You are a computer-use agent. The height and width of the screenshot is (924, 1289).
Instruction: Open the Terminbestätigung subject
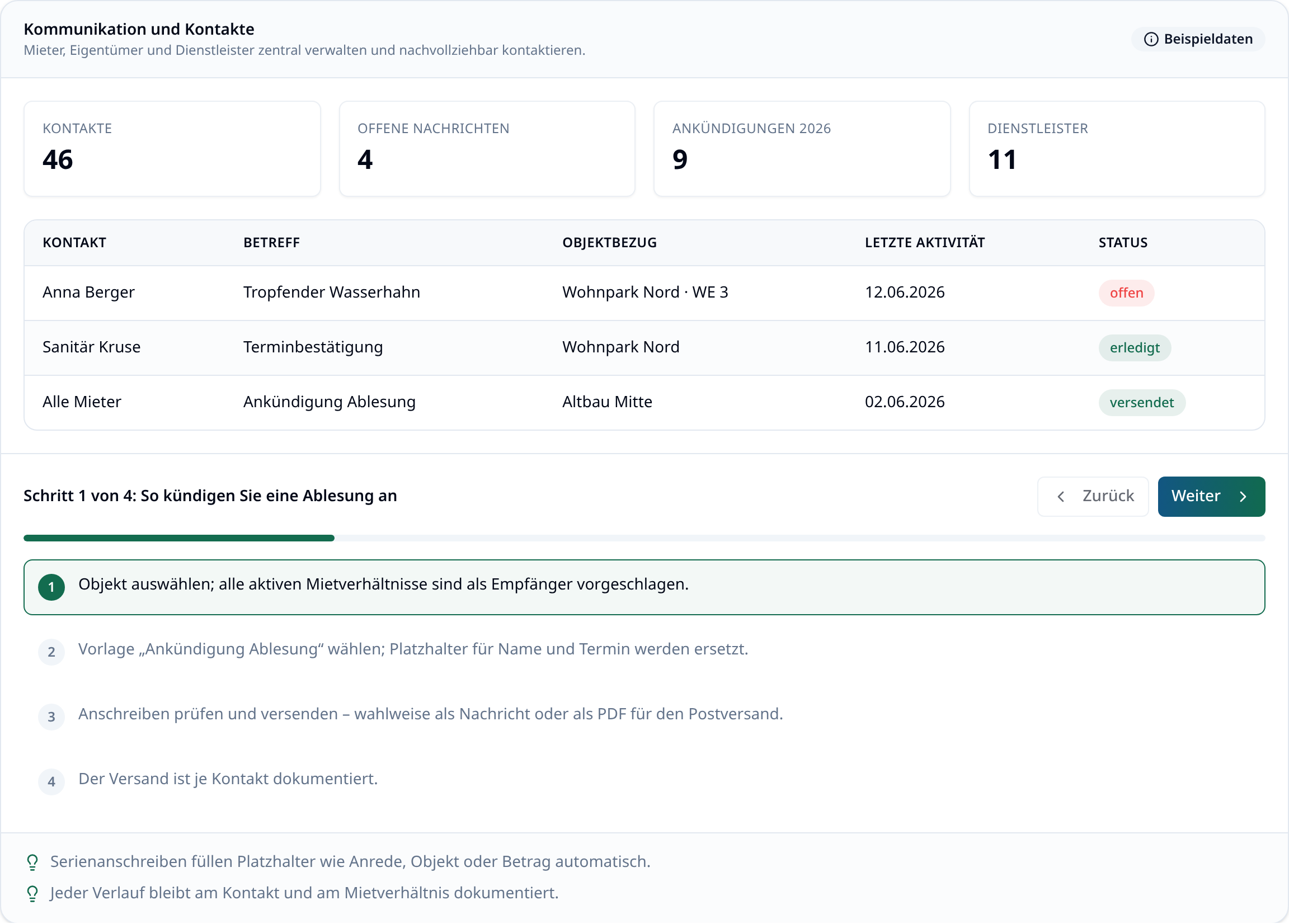pyautogui.click(x=313, y=347)
